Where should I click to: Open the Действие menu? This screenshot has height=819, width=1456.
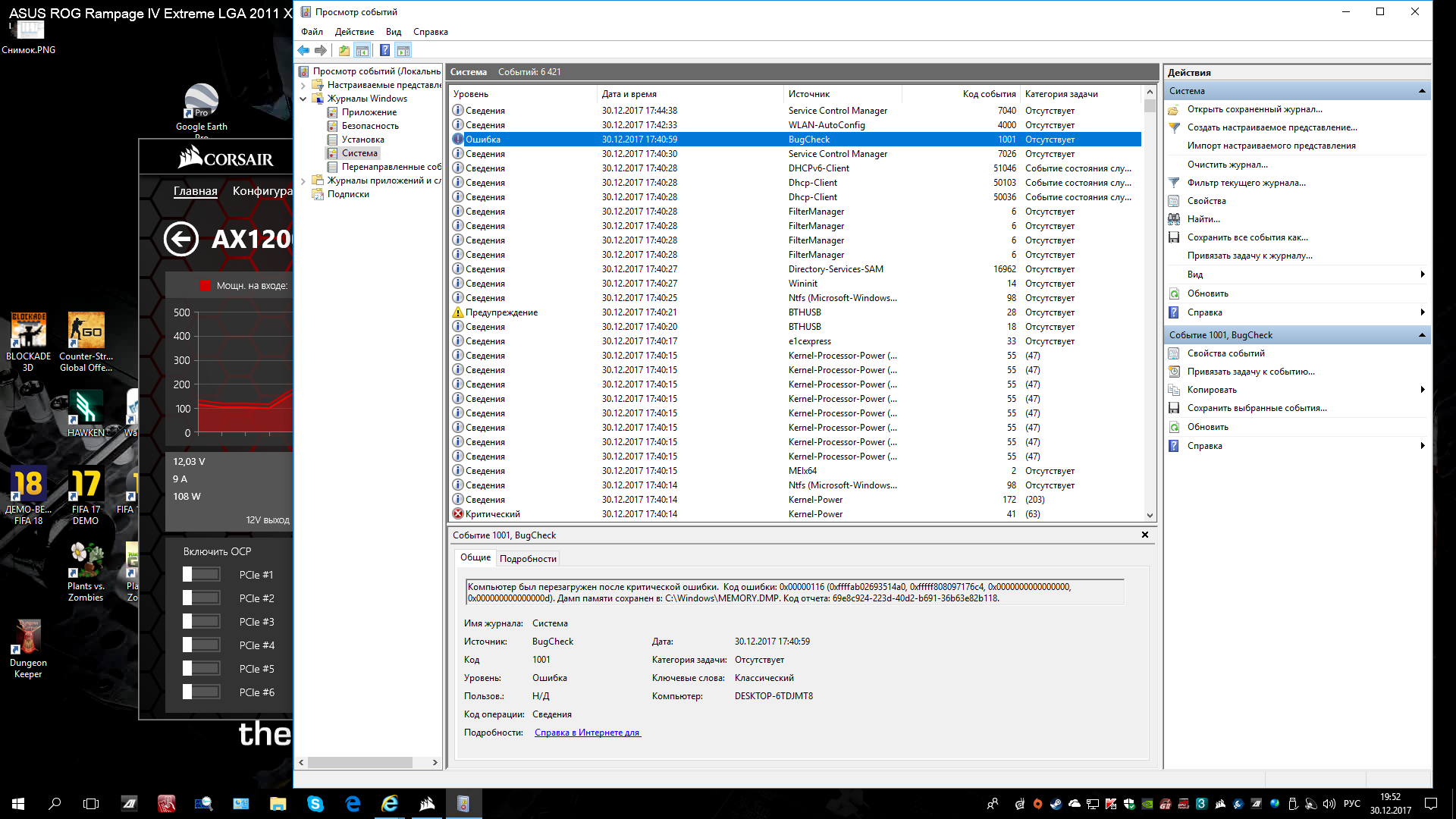tap(354, 32)
